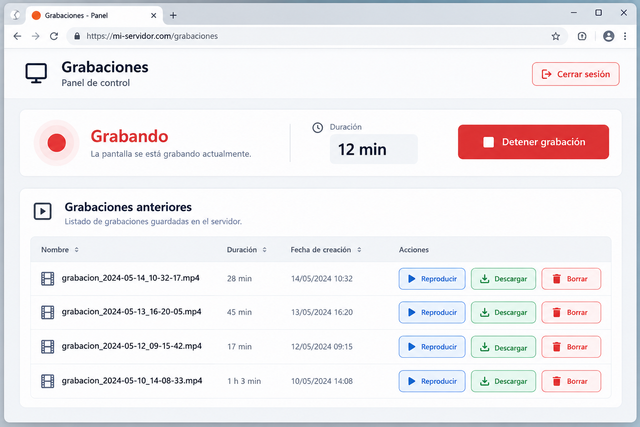Click the Grabando status heading

(129, 136)
